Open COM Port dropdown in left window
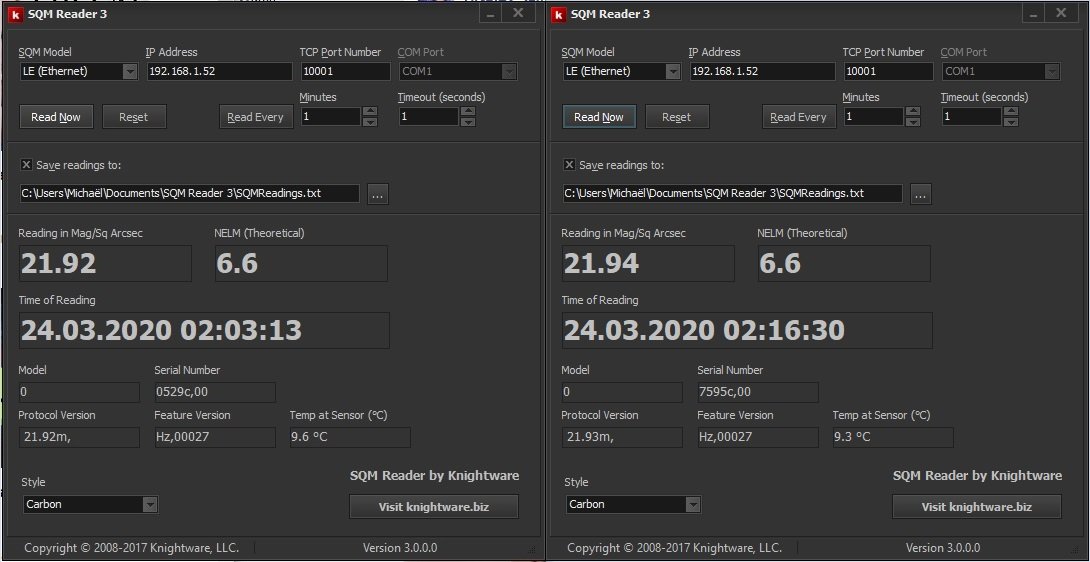 pyautogui.click(x=510, y=71)
